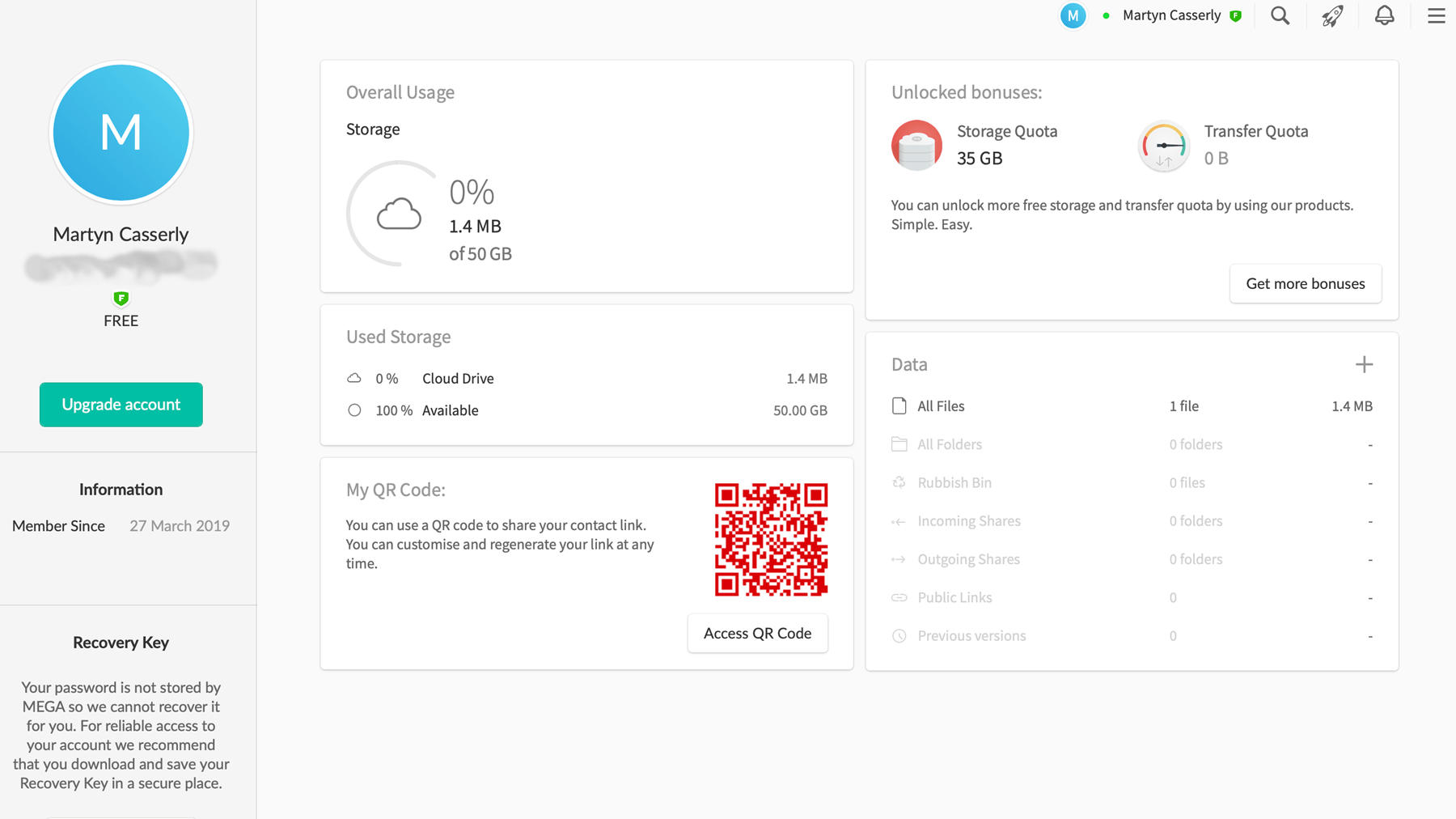Click the Storage Quota stacked-disk icon
Image resolution: width=1456 pixels, height=819 pixels.
pos(916,146)
